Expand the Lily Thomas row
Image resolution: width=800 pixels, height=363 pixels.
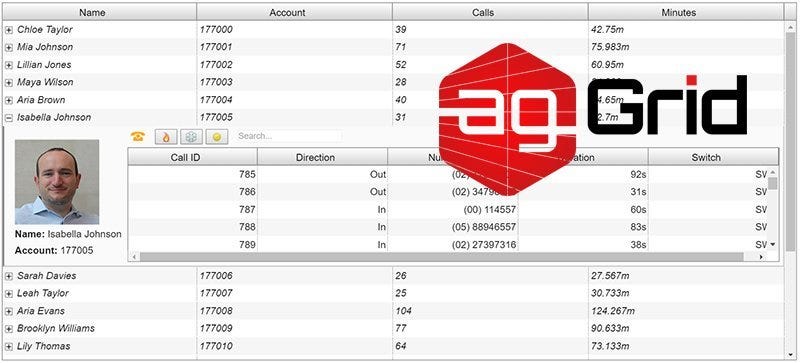pyautogui.click(x=9, y=347)
